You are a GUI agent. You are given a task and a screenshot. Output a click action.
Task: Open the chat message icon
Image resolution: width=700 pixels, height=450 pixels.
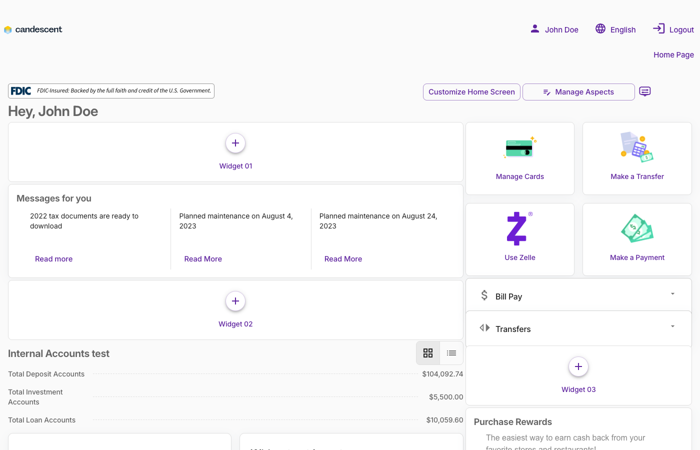[x=645, y=92]
